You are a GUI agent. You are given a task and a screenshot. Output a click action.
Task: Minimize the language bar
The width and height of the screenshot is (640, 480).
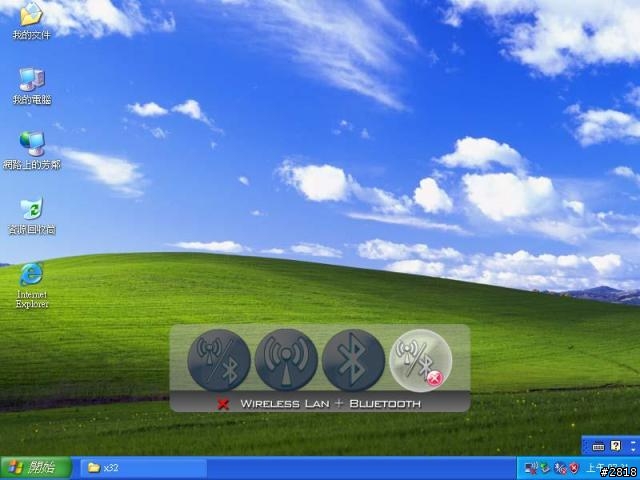tap(633, 442)
